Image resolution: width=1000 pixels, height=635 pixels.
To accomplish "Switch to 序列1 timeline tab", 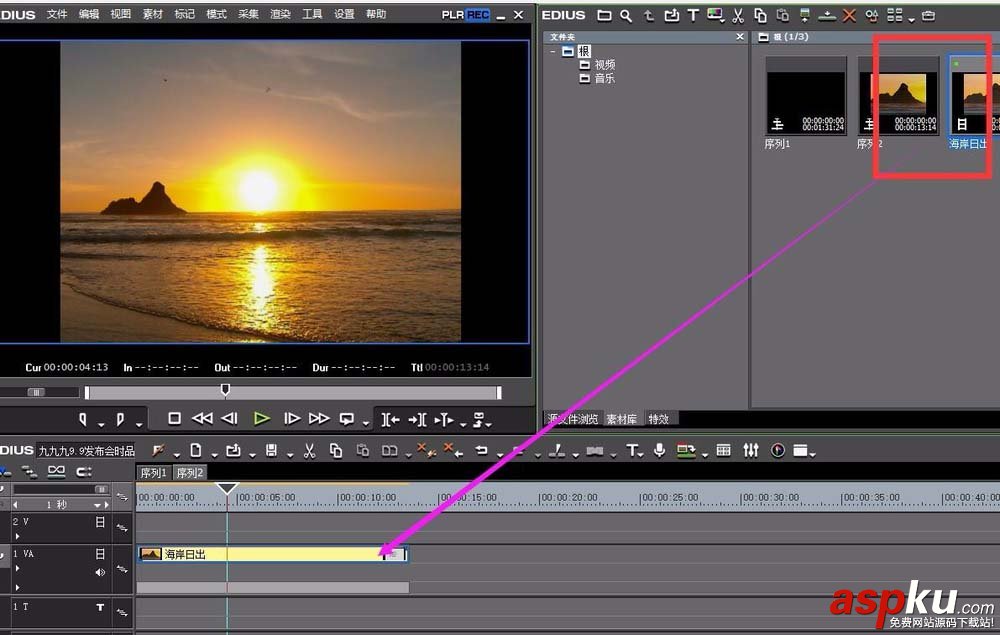I will point(153,472).
